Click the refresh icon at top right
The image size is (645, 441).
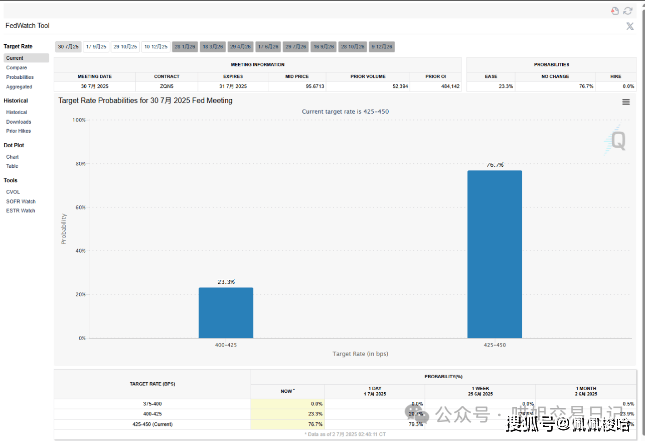(x=628, y=11)
